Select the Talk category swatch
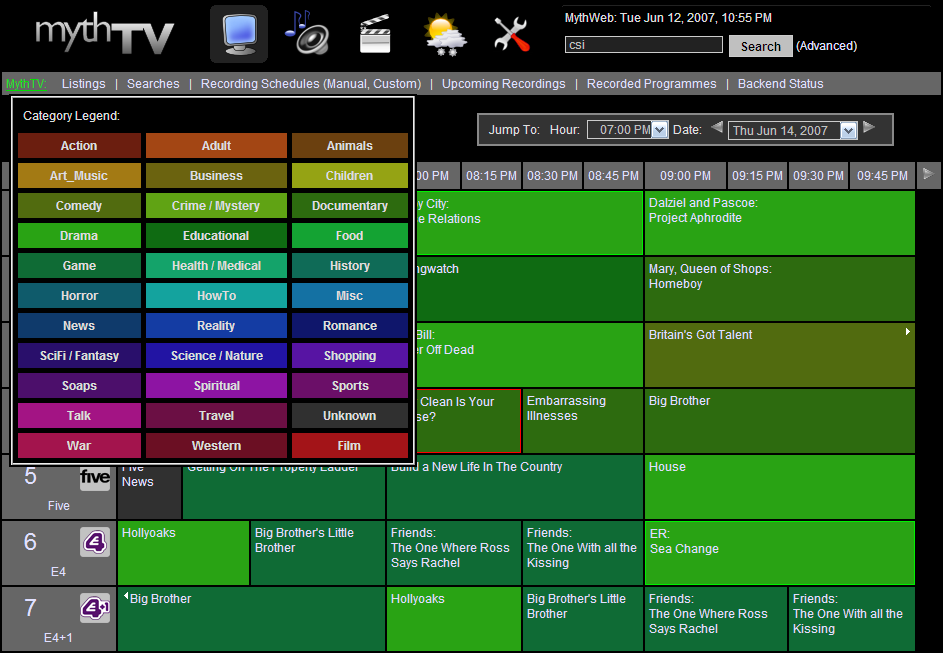 tap(79, 415)
